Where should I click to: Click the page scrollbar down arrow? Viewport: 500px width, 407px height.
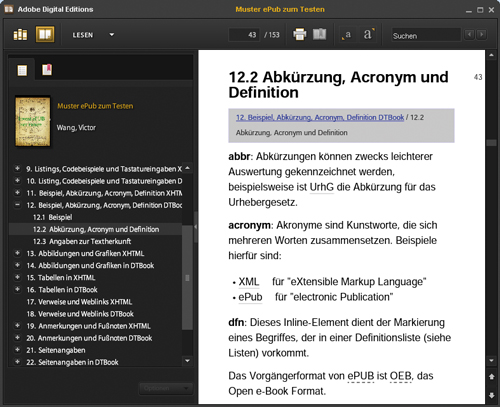[491, 360]
